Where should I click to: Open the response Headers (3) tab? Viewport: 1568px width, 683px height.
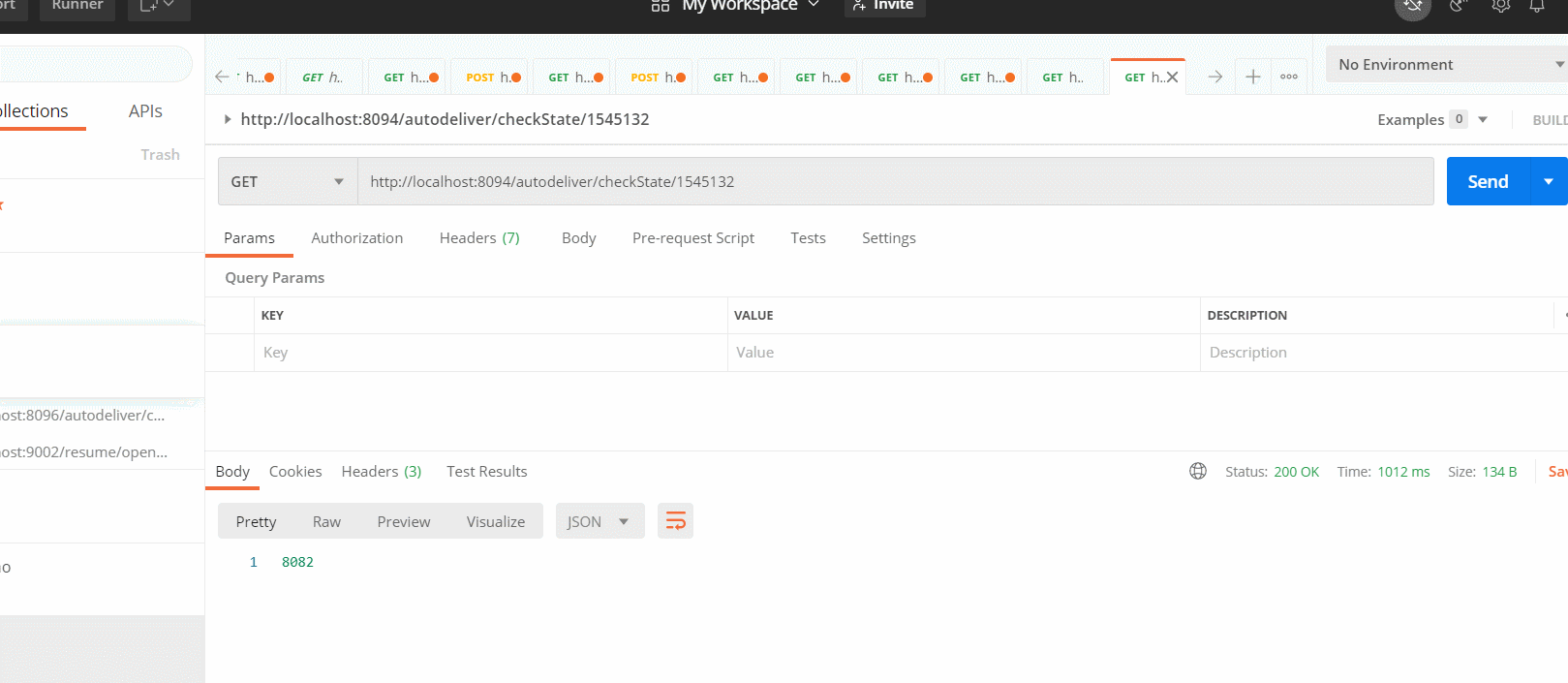coord(382,472)
